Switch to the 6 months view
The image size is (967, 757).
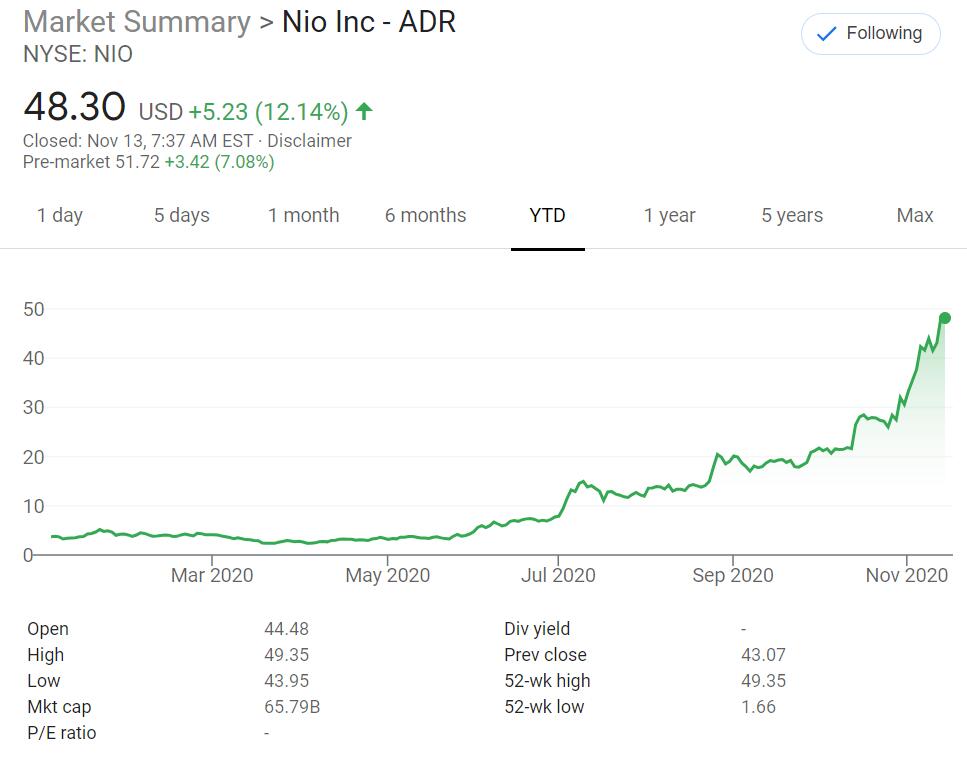[425, 215]
